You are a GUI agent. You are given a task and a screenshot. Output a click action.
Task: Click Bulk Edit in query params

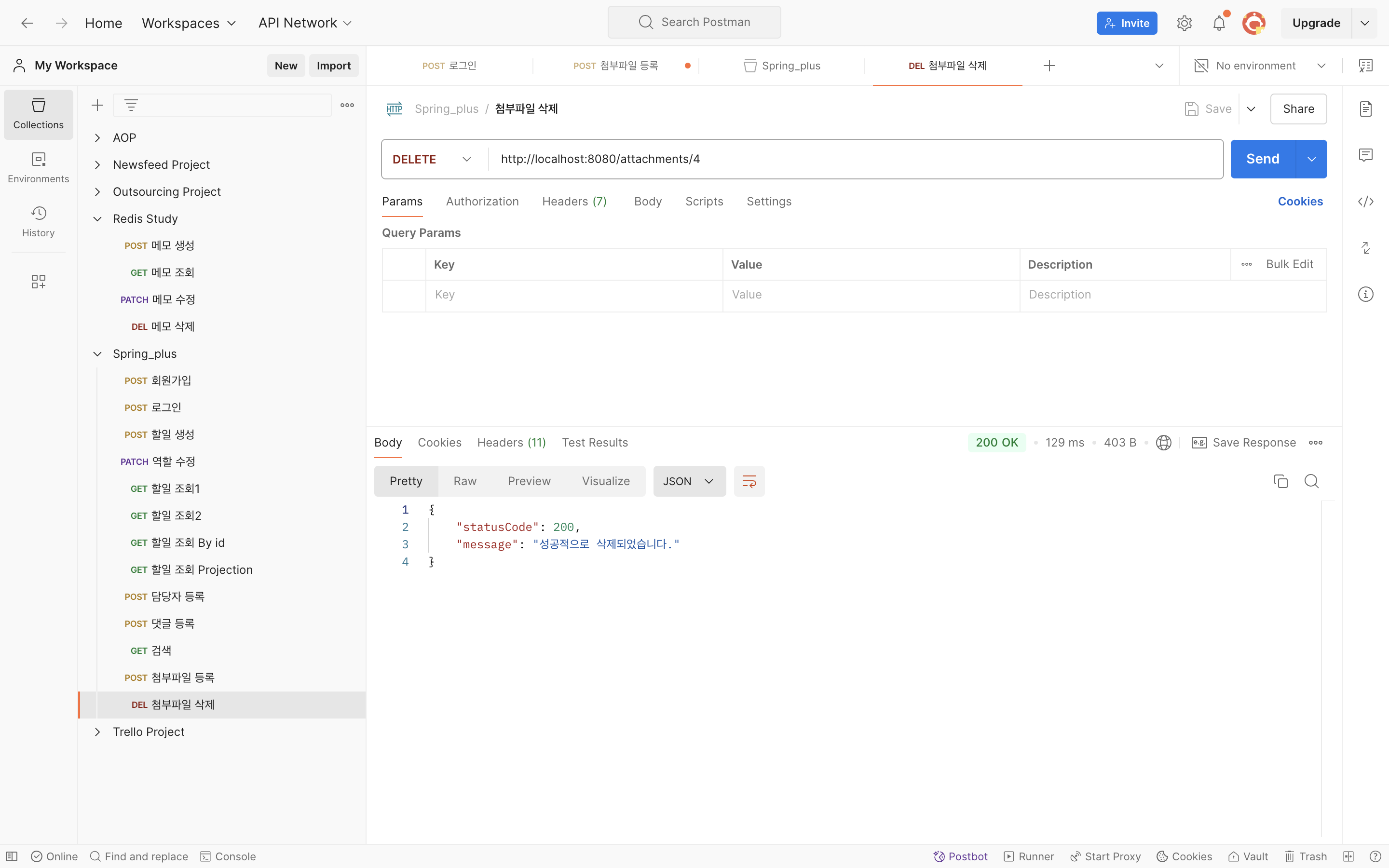pyautogui.click(x=1289, y=264)
